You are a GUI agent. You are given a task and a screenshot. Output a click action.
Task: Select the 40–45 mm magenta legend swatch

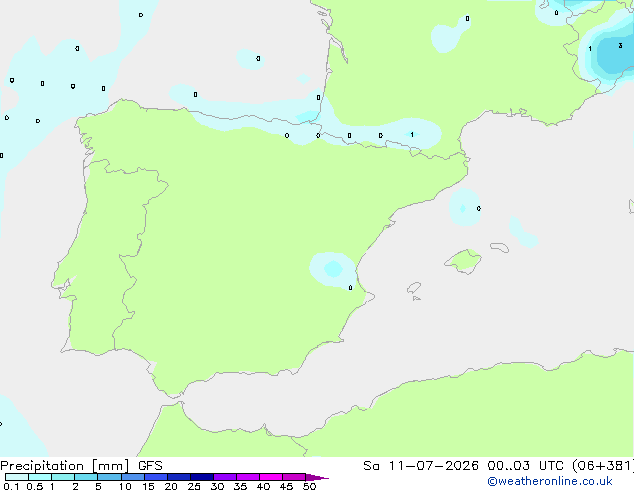click(271, 477)
